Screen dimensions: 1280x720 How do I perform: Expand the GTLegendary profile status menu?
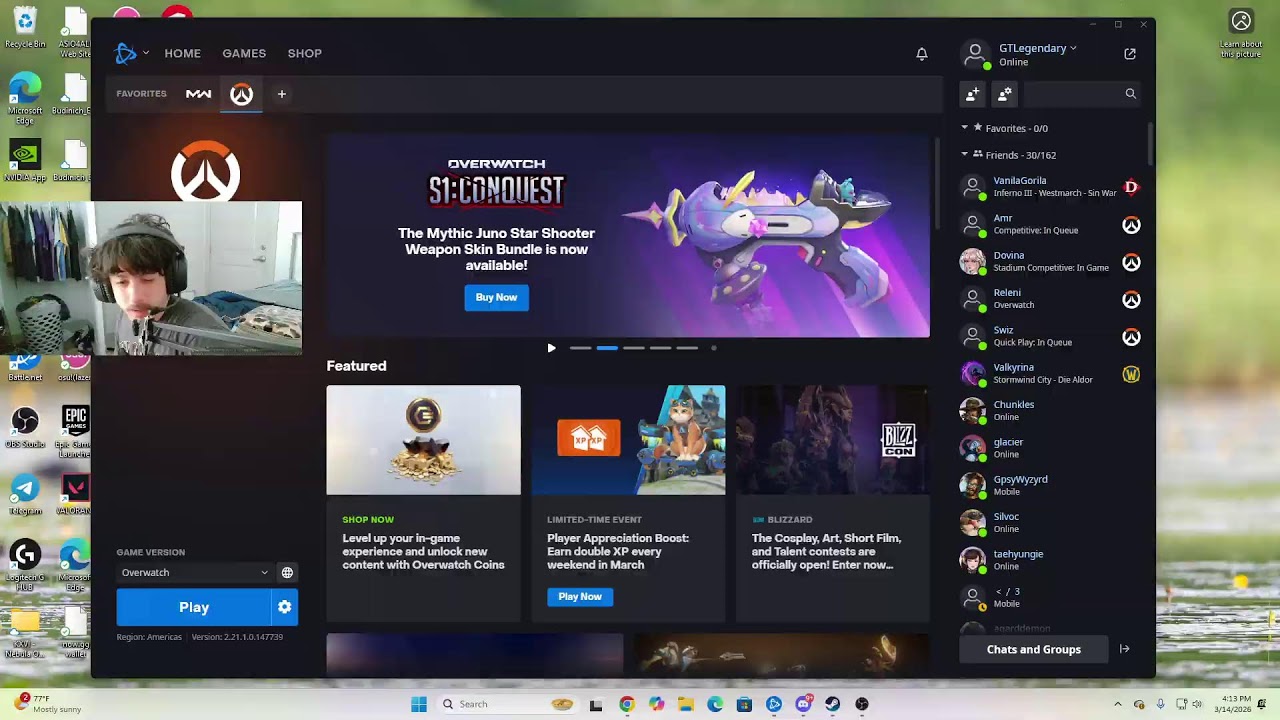click(1038, 48)
